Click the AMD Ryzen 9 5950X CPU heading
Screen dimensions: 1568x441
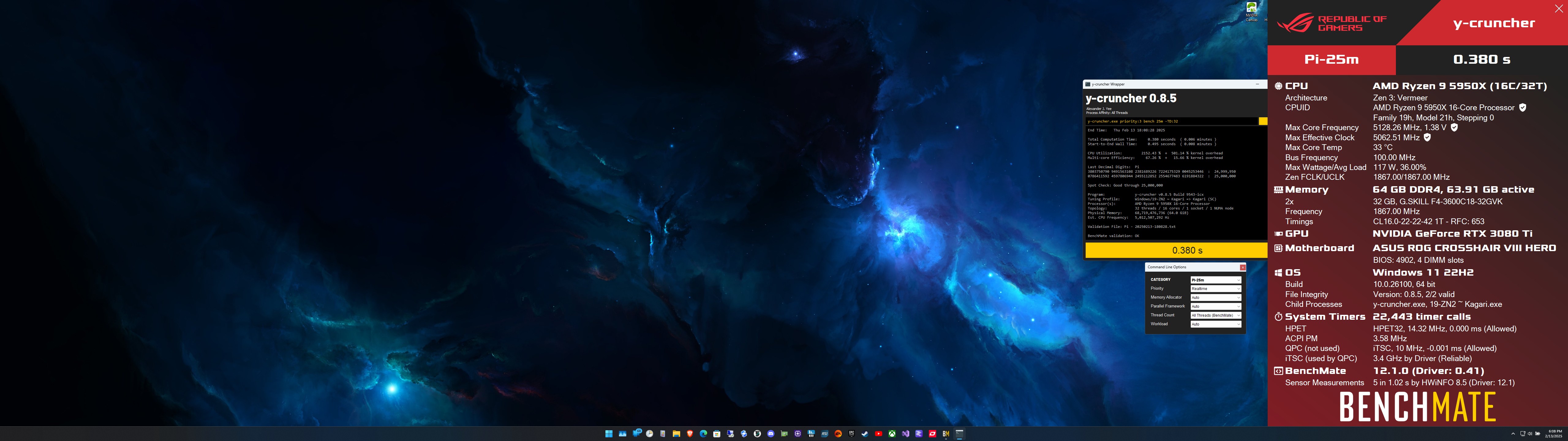point(1460,86)
